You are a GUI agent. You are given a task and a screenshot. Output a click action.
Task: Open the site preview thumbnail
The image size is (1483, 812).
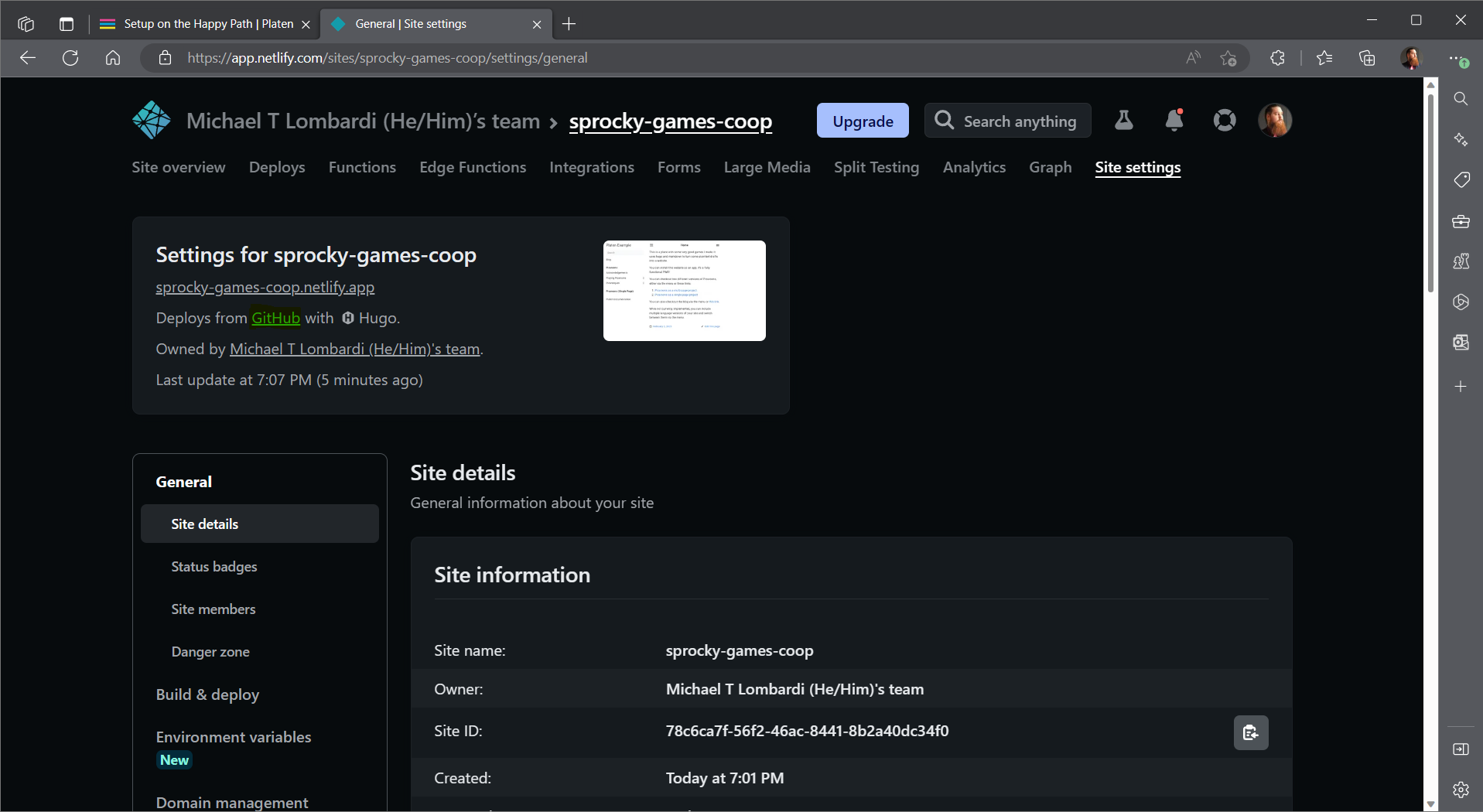pyautogui.click(x=684, y=291)
